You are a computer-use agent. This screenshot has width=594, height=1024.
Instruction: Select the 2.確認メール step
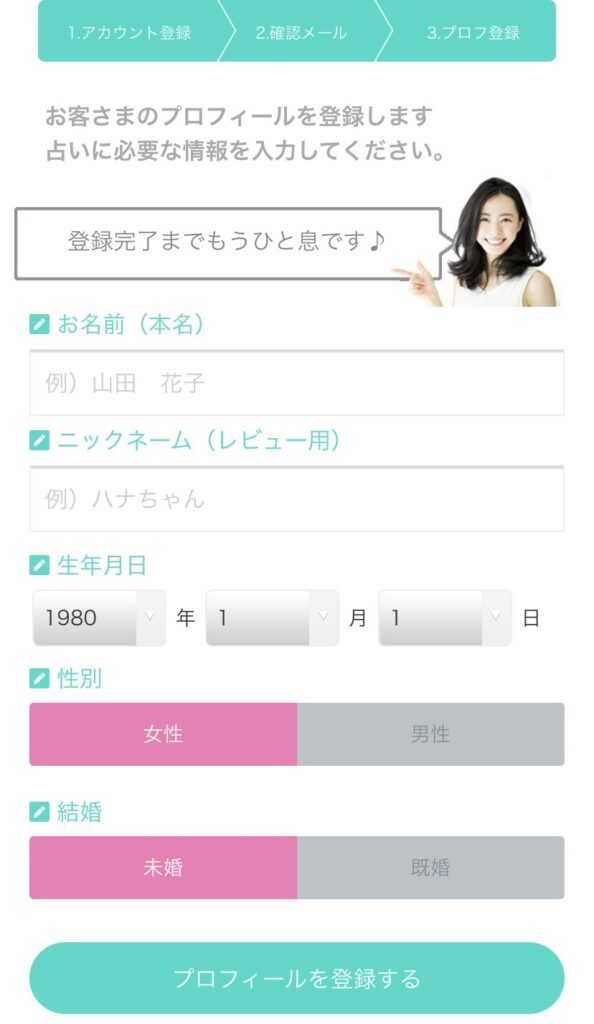pyautogui.click(x=300, y=32)
